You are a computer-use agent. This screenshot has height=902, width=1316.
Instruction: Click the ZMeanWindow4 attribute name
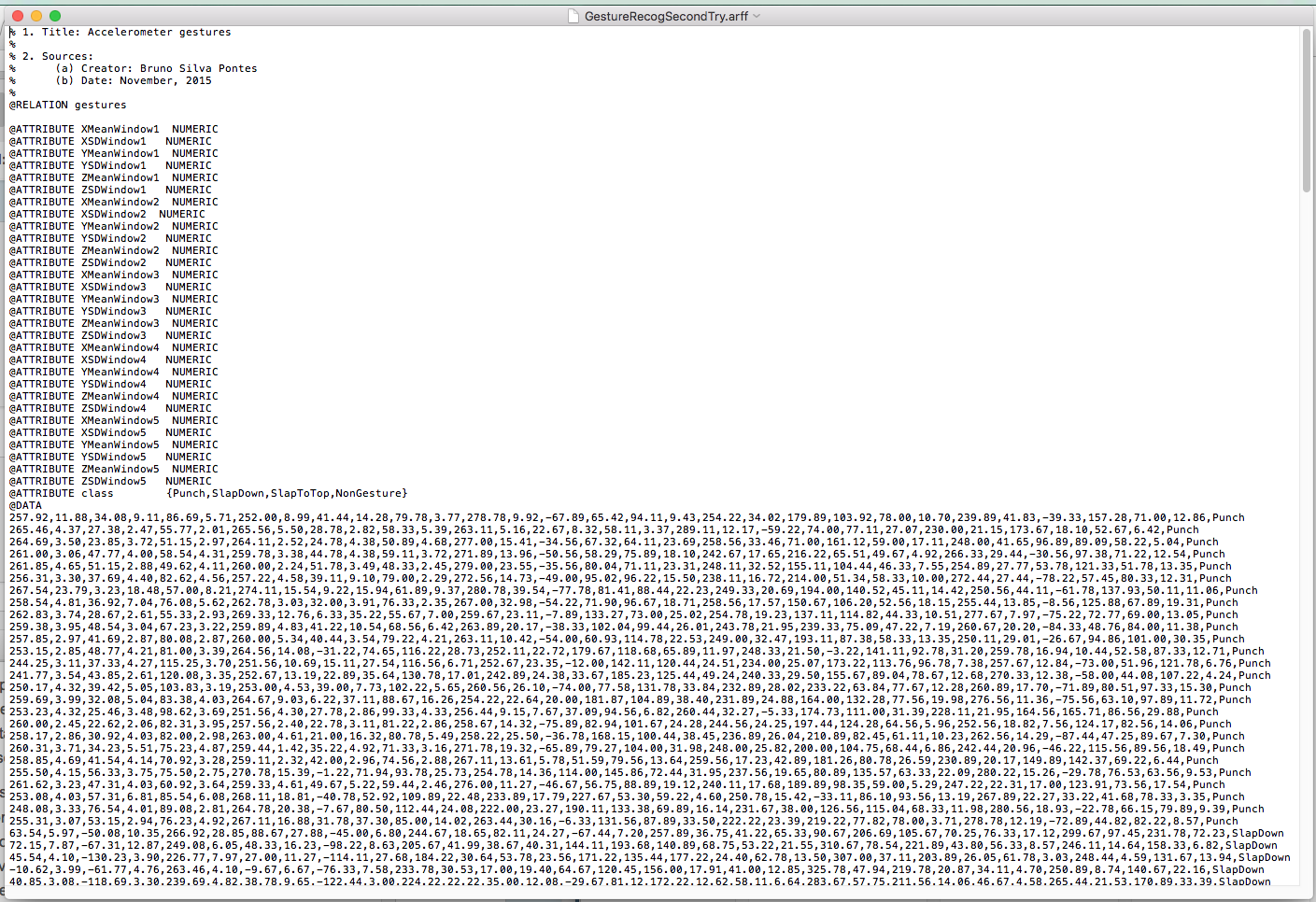pyautogui.click(x=120, y=396)
